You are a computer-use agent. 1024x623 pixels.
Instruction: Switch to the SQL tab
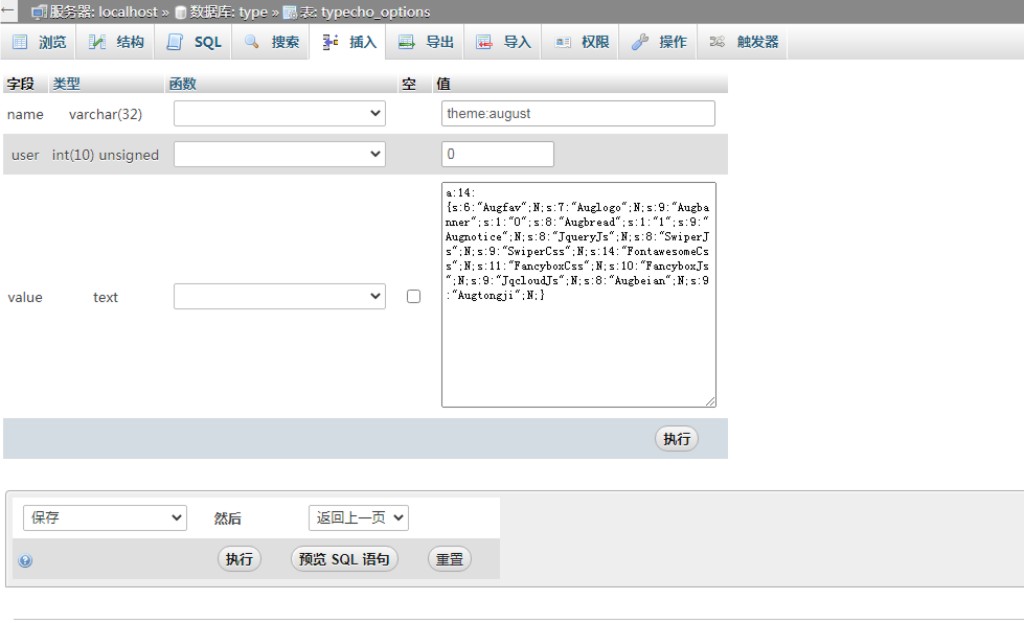pyautogui.click(x=194, y=42)
